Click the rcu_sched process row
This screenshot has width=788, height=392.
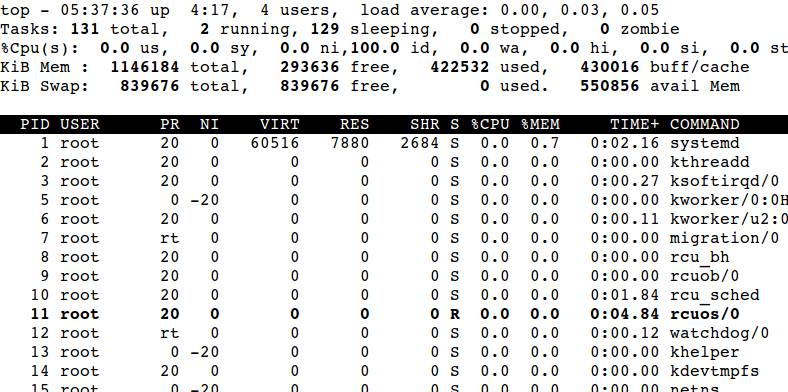coord(394,295)
